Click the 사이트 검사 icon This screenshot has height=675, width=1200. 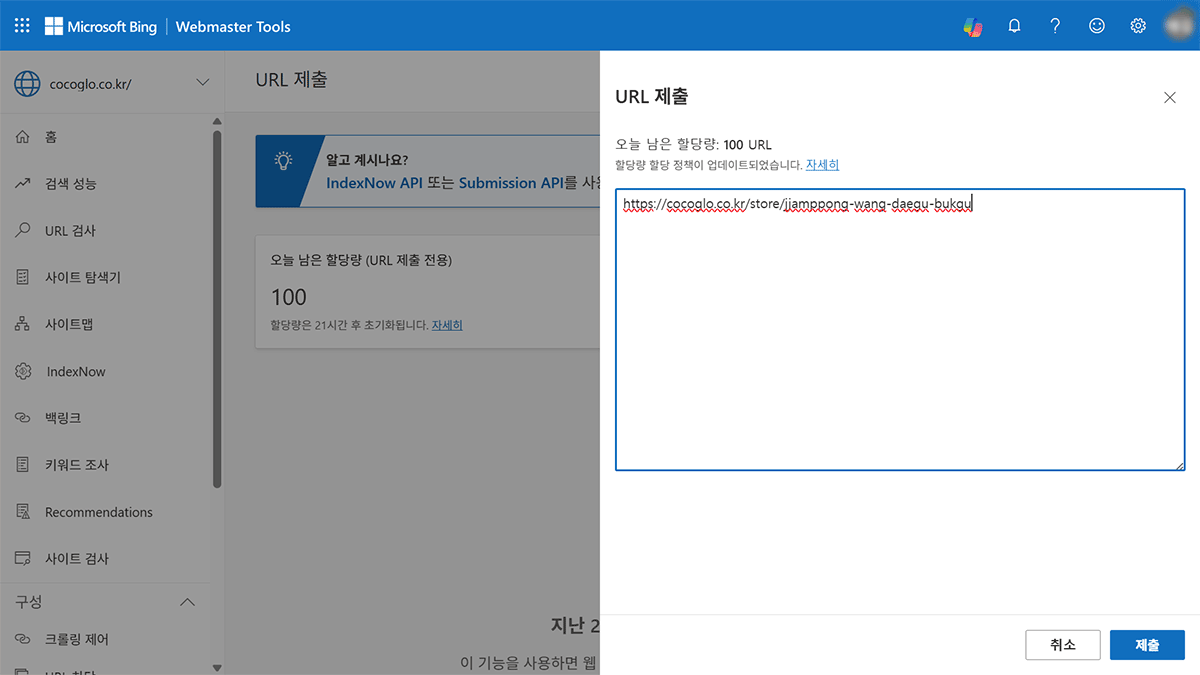pyautogui.click(x=23, y=559)
